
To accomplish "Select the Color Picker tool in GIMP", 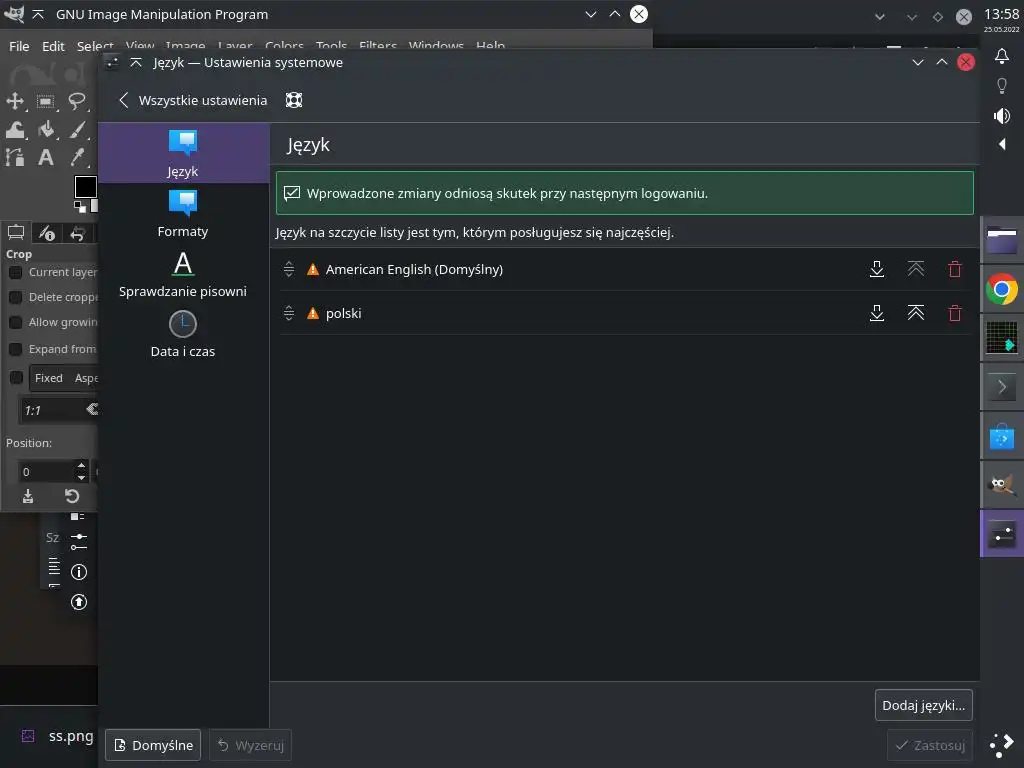I will point(77,157).
